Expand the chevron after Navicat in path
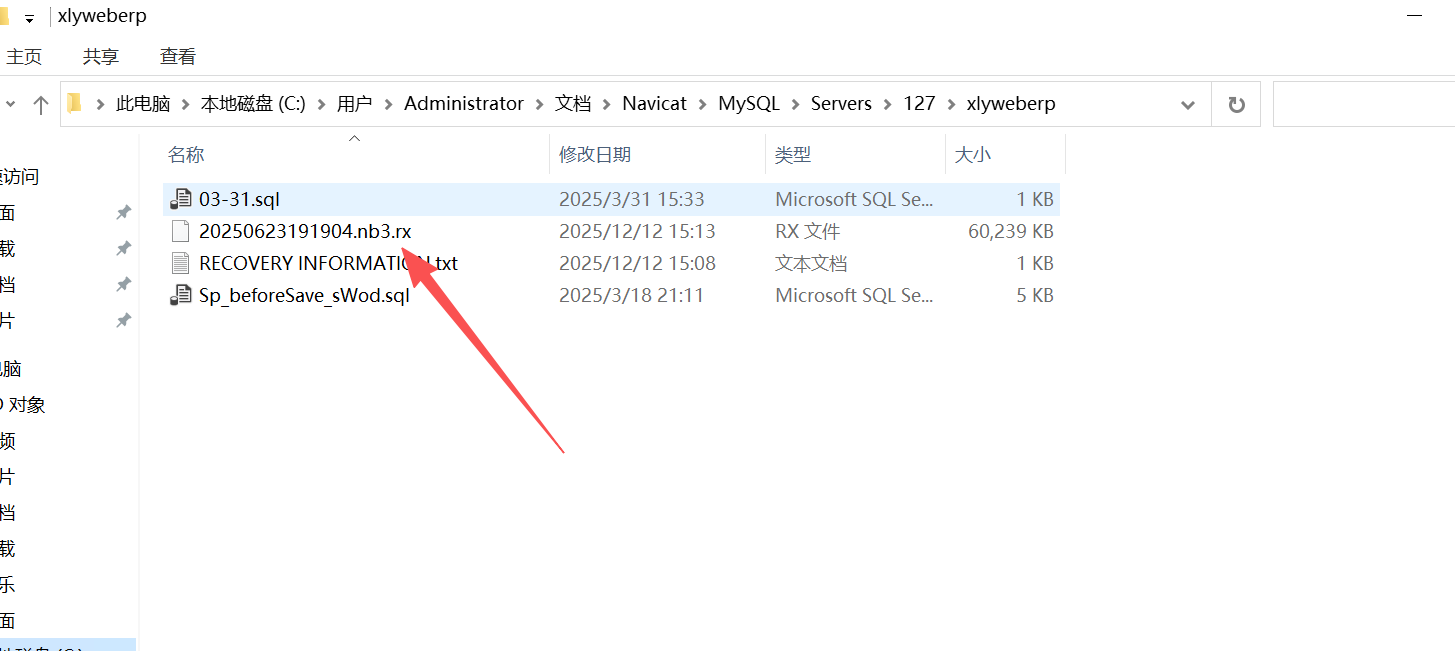This screenshot has width=1455, height=651. point(703,104)
